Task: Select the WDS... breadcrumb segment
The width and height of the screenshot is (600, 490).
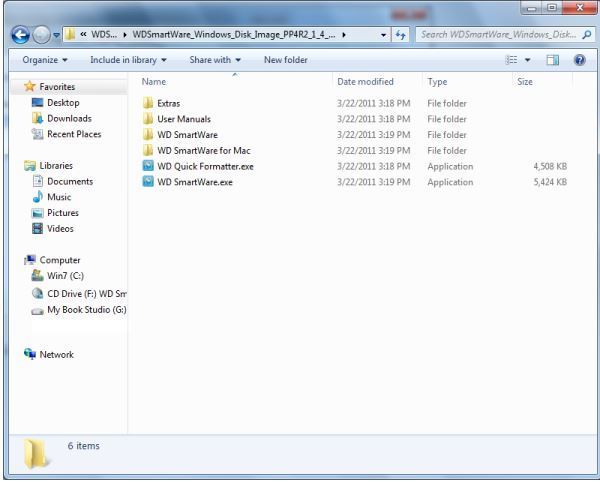Action: [104, 34]
